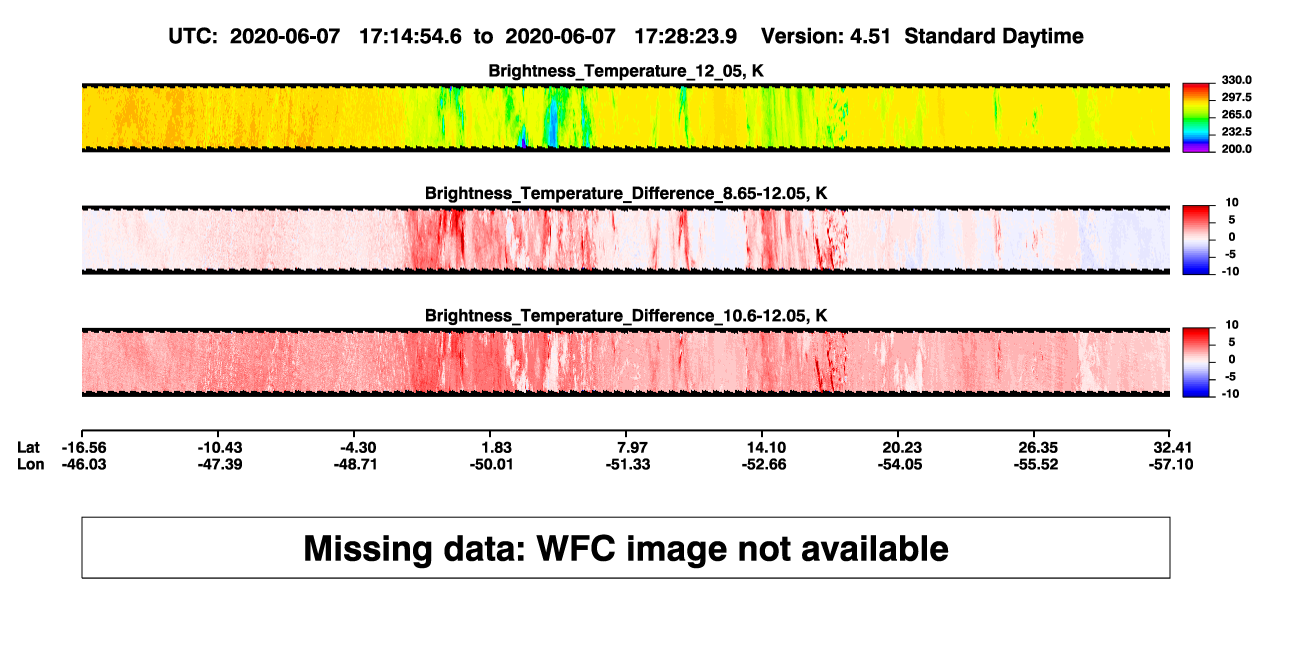Click the longitude value '-46.03'
1300x667 pixels.
click(86, 464)
